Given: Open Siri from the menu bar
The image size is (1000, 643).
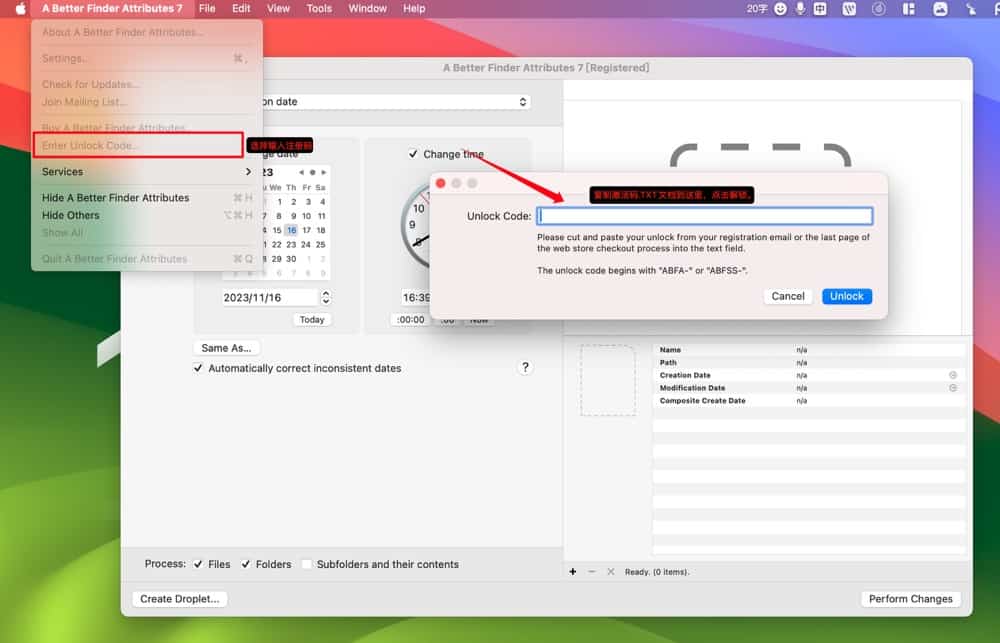Looking at the screenshot, I should (x=879, y=8).
